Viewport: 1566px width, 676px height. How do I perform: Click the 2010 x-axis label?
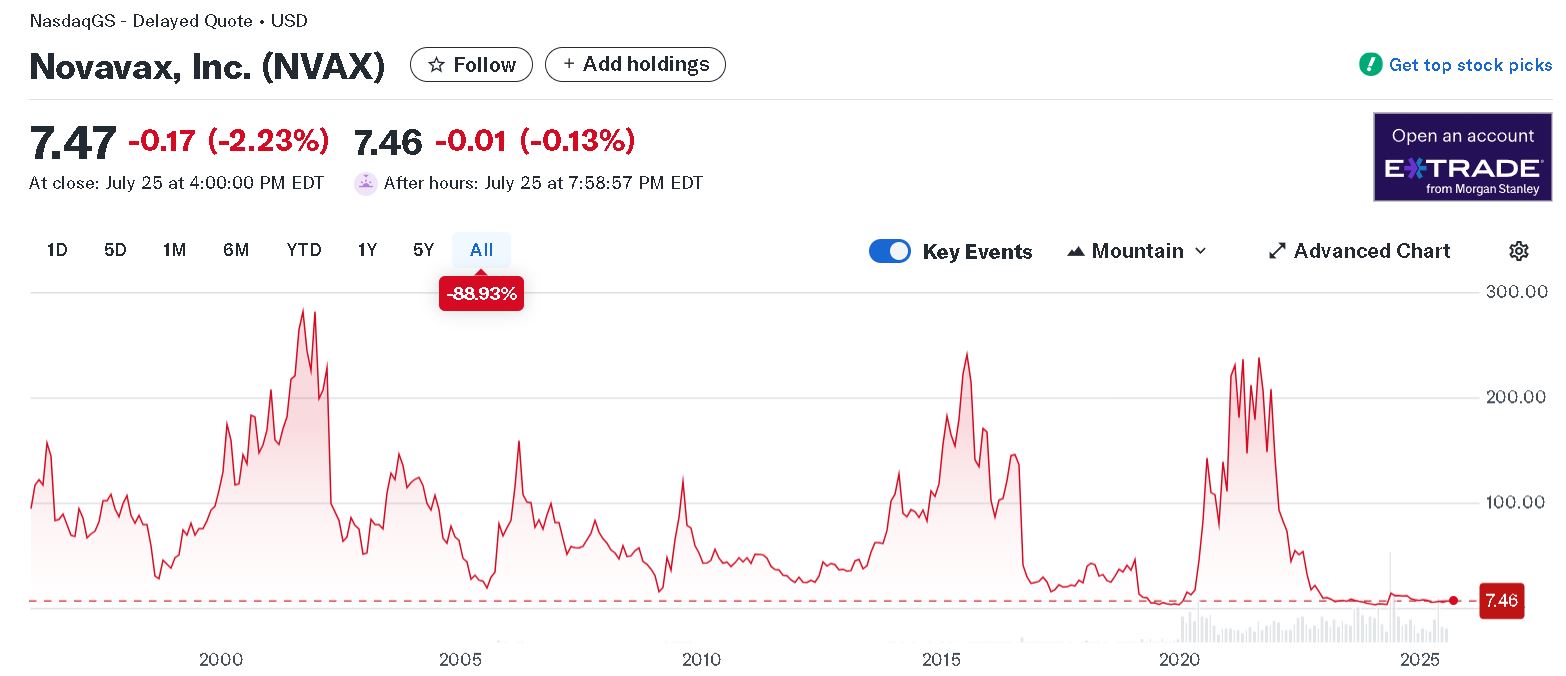[x=701, y=659]
